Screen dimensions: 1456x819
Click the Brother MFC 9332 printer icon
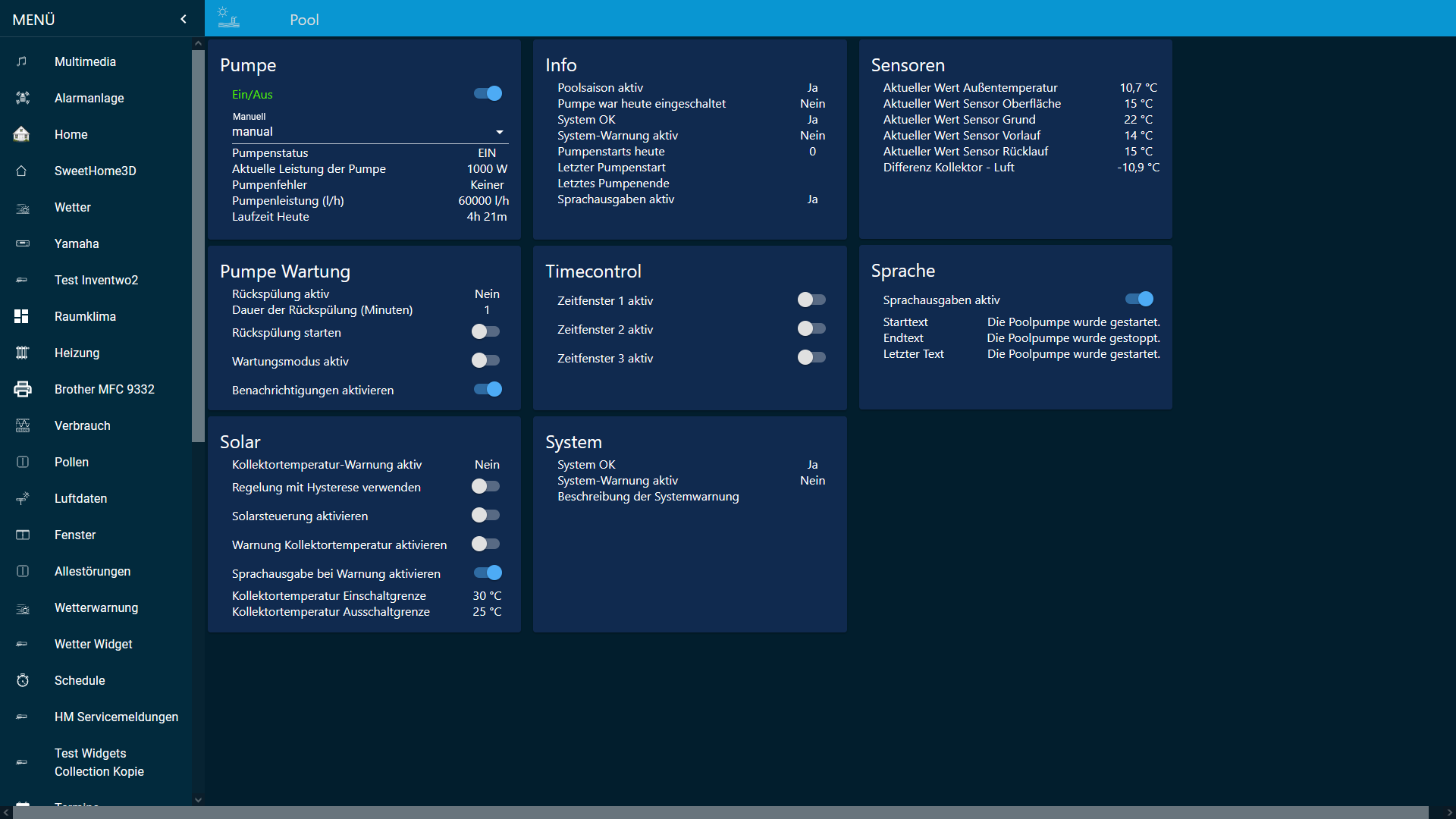(x=23, y=389)
